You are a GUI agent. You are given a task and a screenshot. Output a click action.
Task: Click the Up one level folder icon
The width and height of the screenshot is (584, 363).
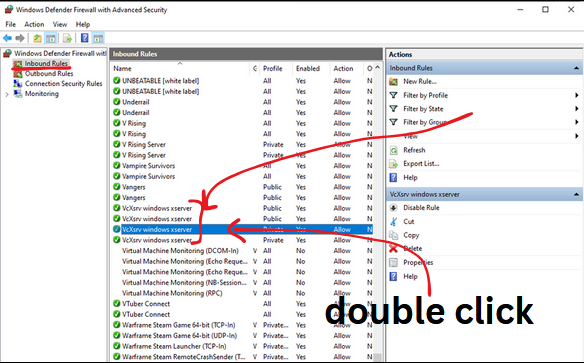coord(37,38)
